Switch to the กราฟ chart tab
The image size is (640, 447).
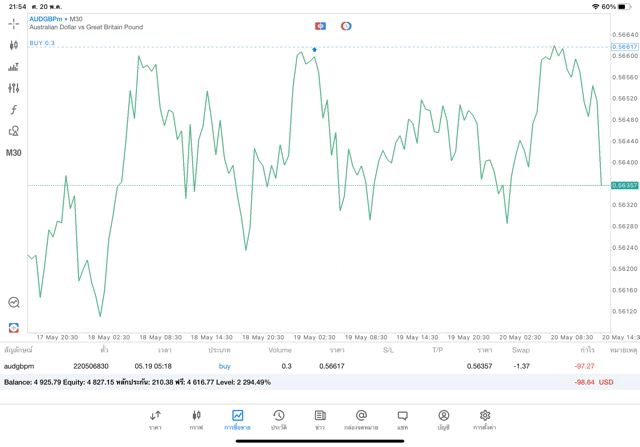196,418
